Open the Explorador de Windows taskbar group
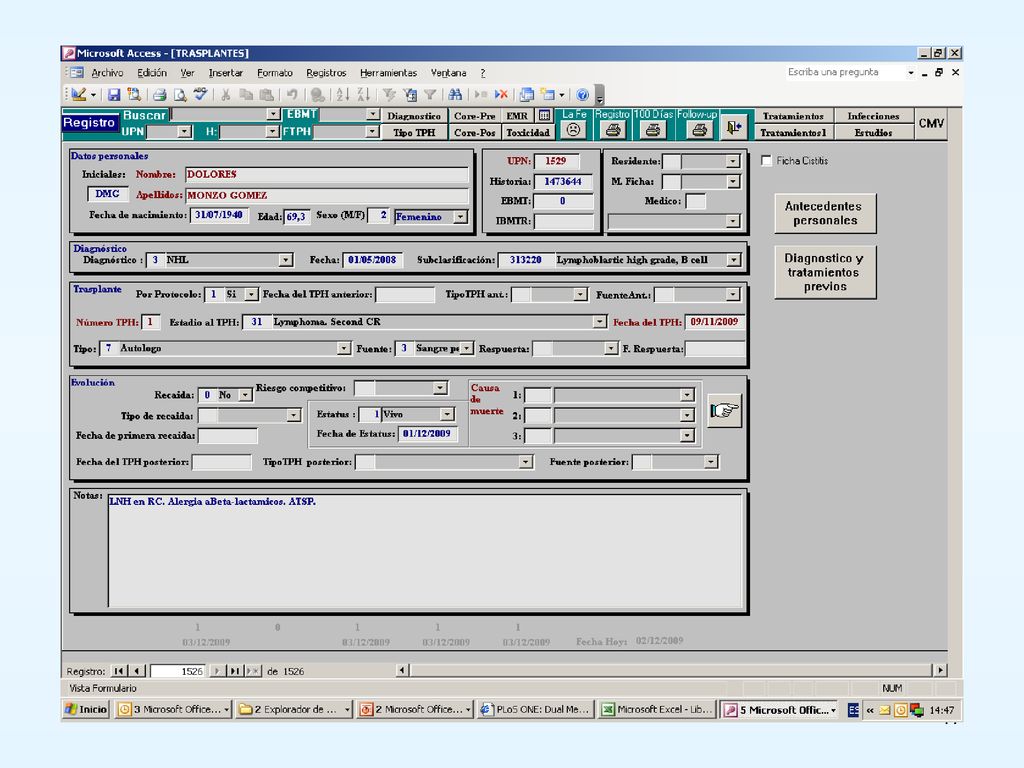This screenshot has width=1024, height=768. click(294, 709)
